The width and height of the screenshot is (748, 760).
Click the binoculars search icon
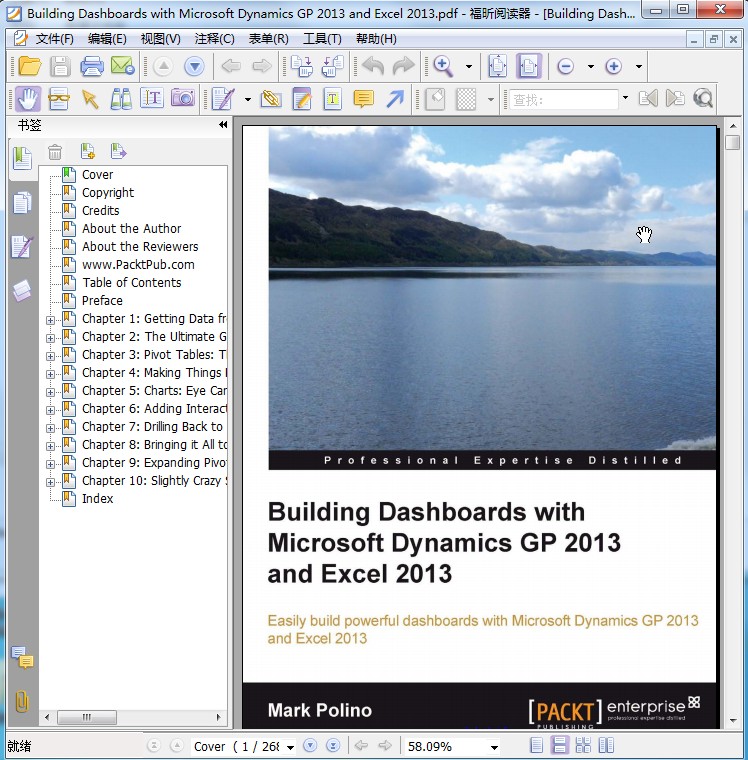pyautogui.click(x=121, y=98)
